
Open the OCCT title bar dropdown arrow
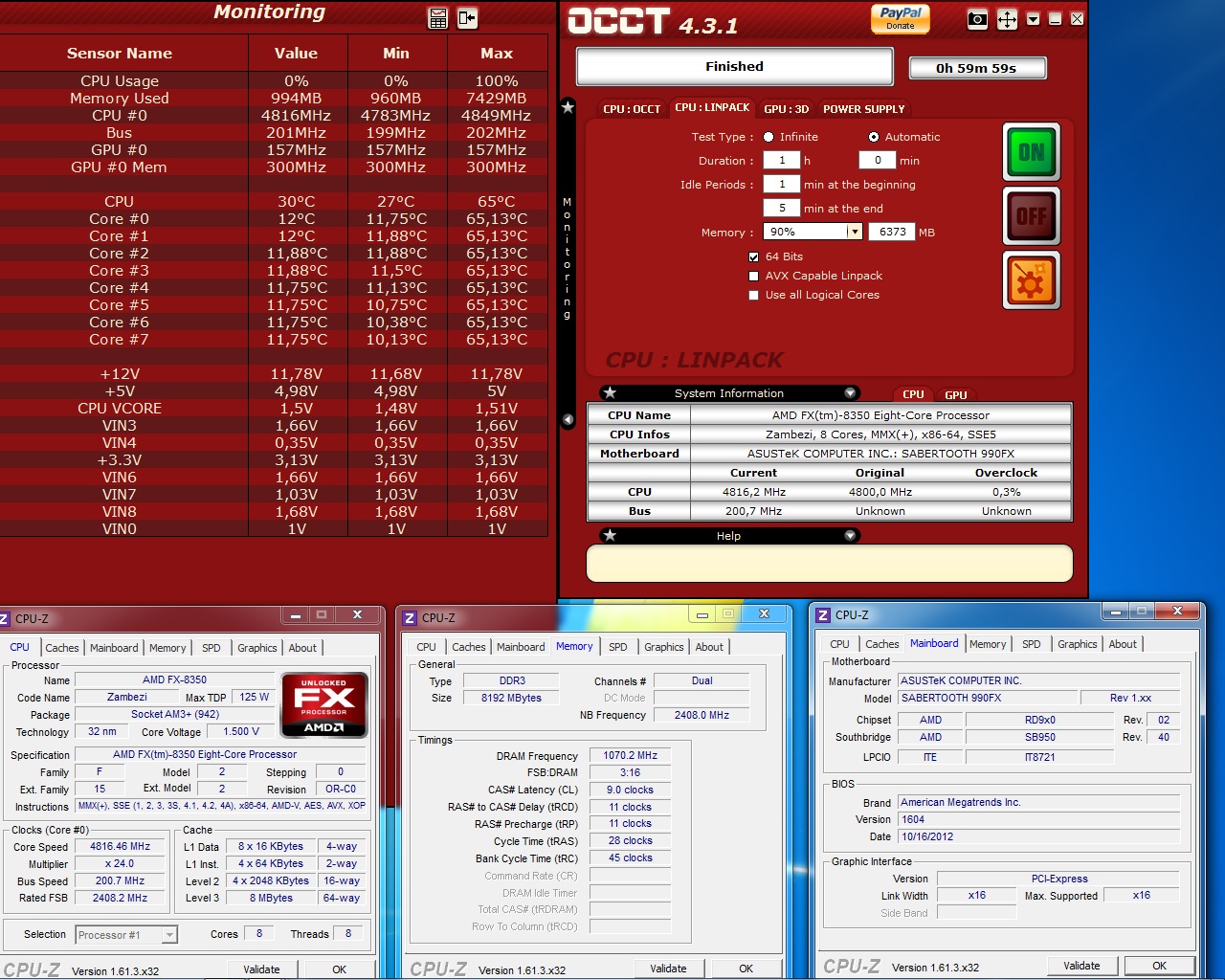pyautogui.click(x=1033, y=19)
